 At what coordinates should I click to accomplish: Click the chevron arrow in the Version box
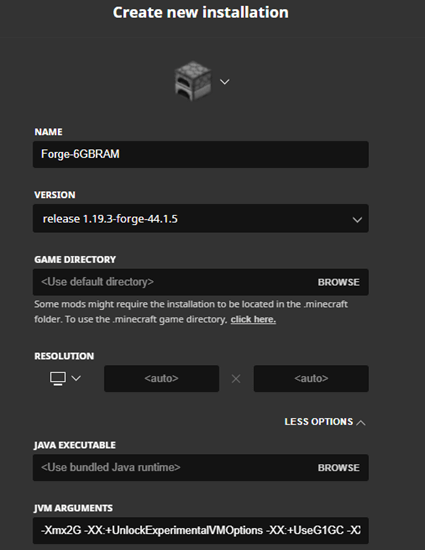tap(357, 220)
